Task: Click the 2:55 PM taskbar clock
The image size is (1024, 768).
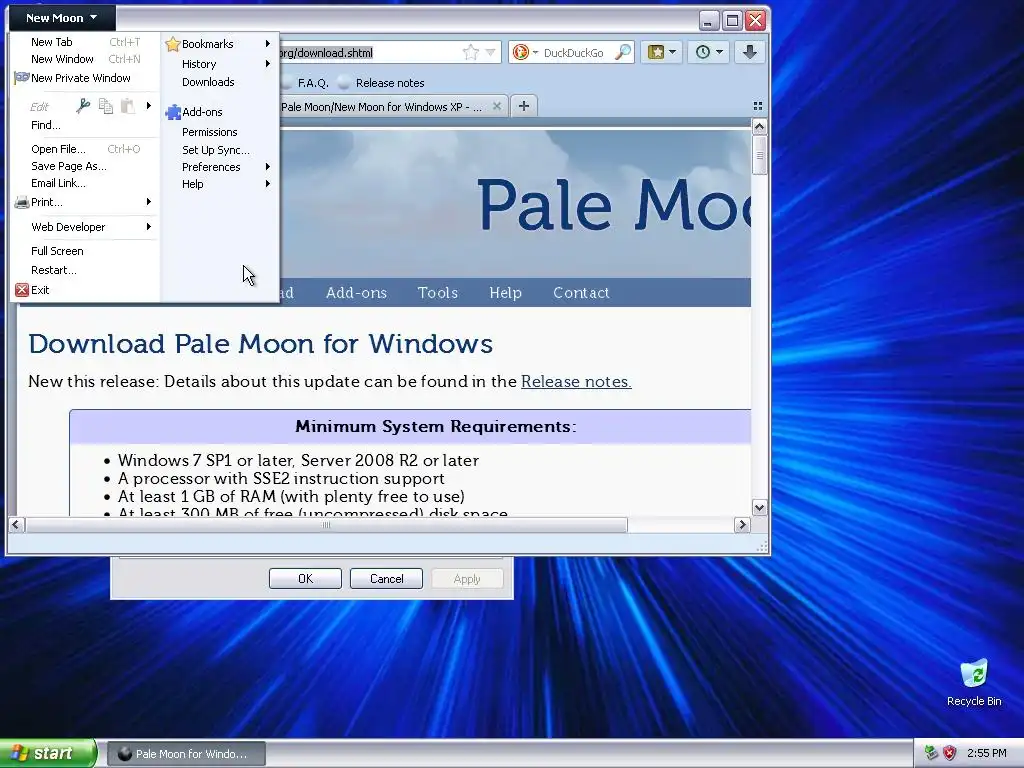Action: (986, 753)
